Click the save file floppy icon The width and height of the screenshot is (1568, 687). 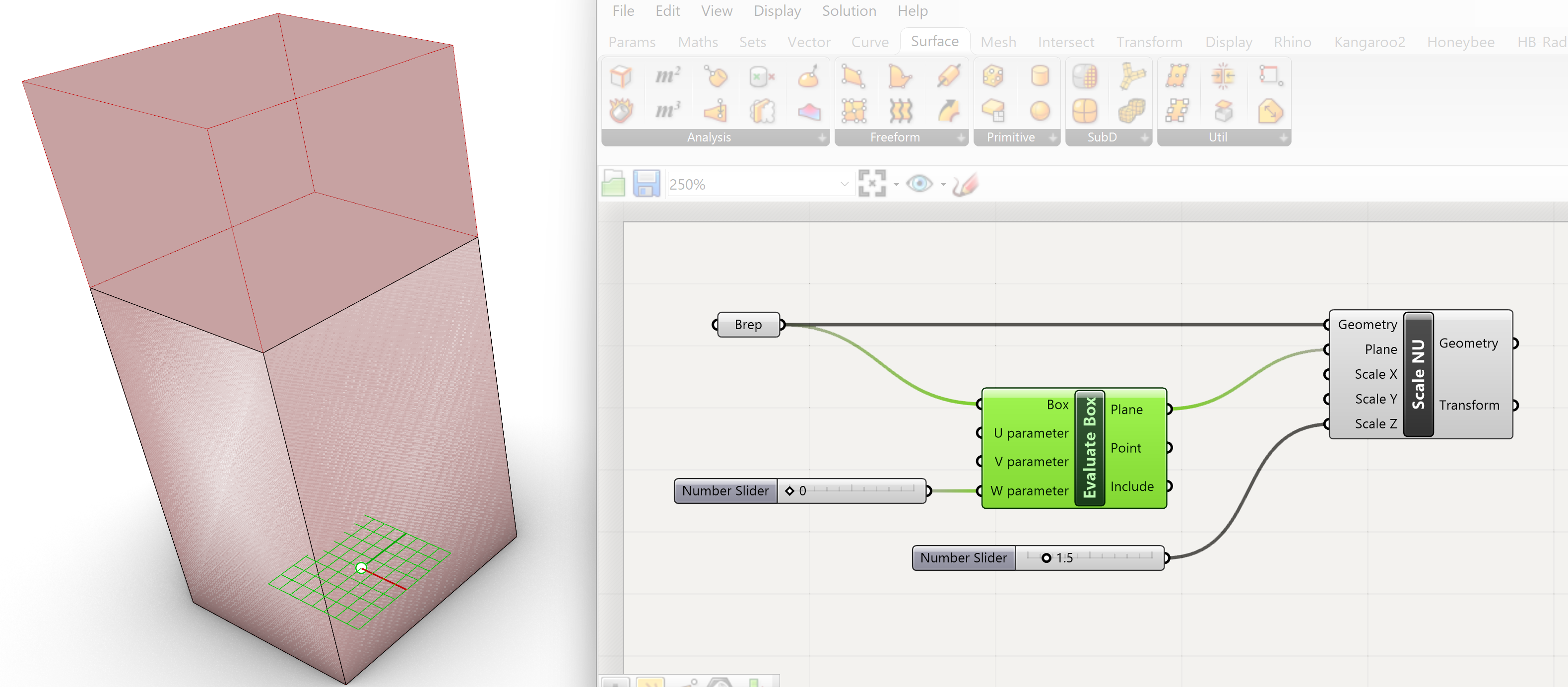[x=647, y=183]
